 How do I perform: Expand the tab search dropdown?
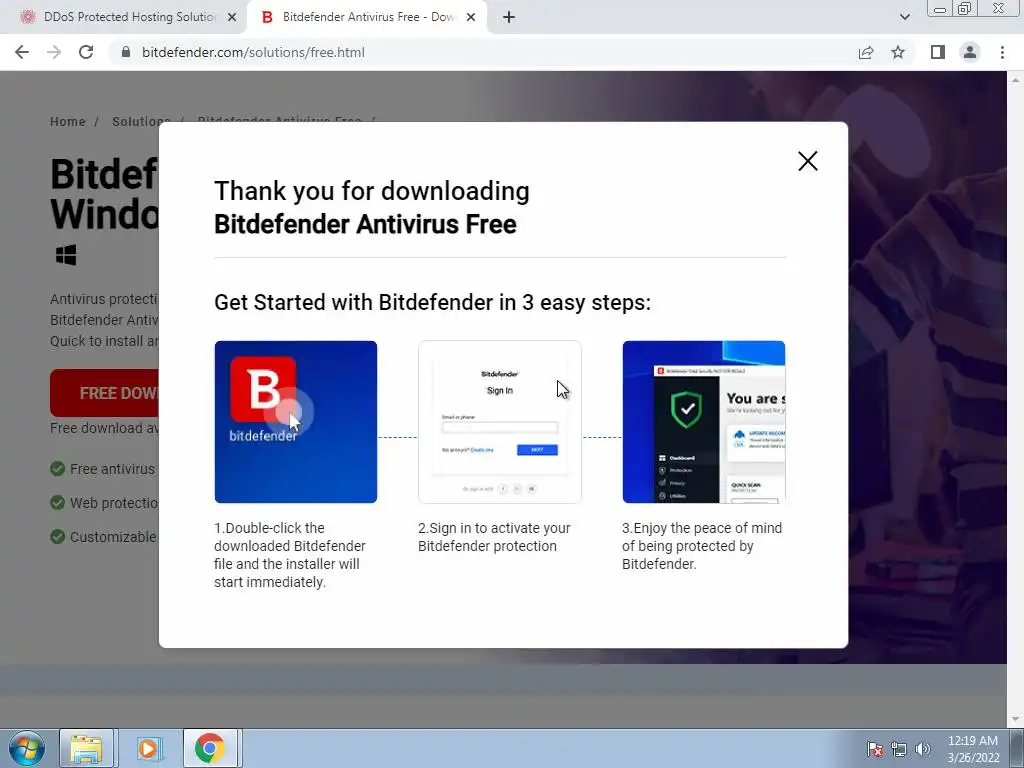click(x=904, y=17)
